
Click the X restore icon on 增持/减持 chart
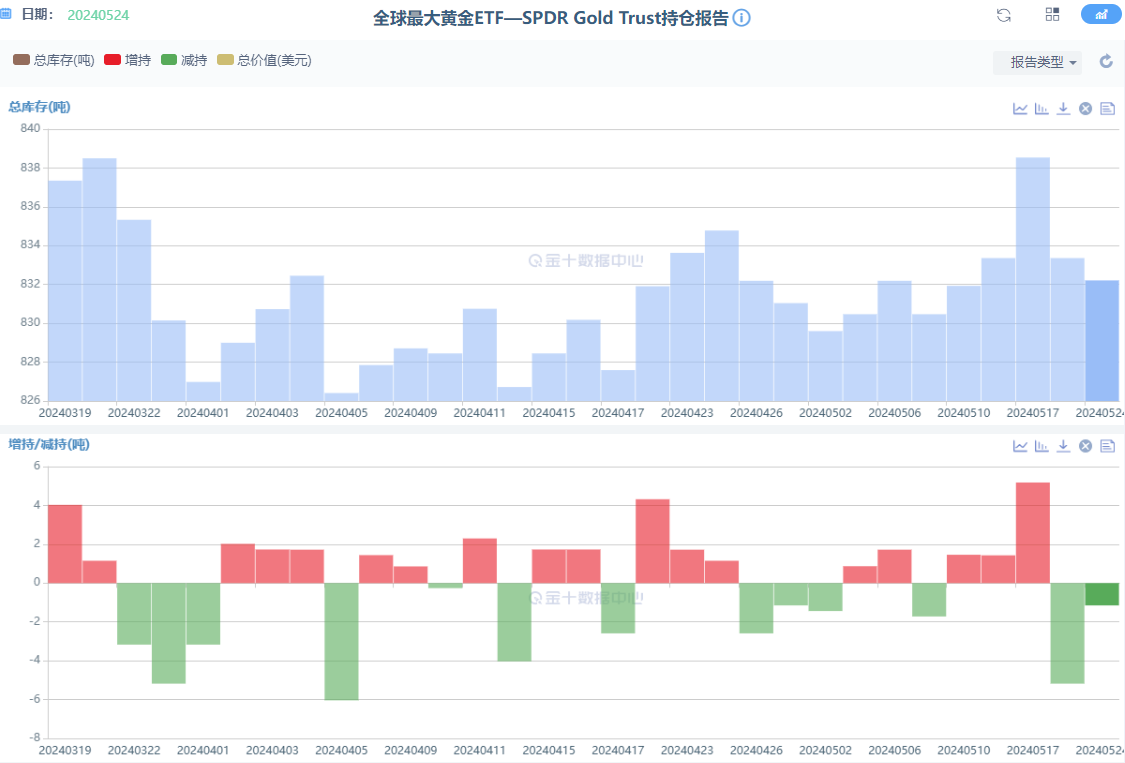pyautogui.click(x=1086, y=446)
